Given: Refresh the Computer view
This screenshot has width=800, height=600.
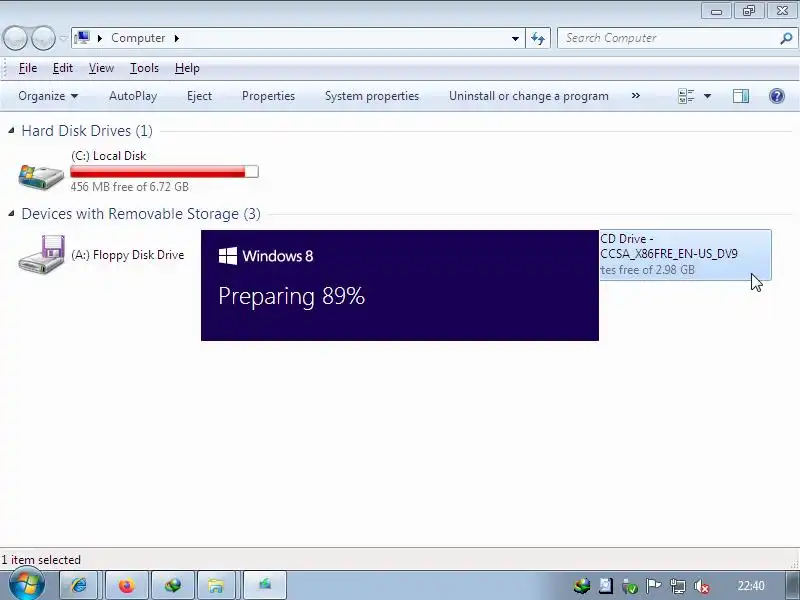Looking at the screenshot, I should click(538, 38).
